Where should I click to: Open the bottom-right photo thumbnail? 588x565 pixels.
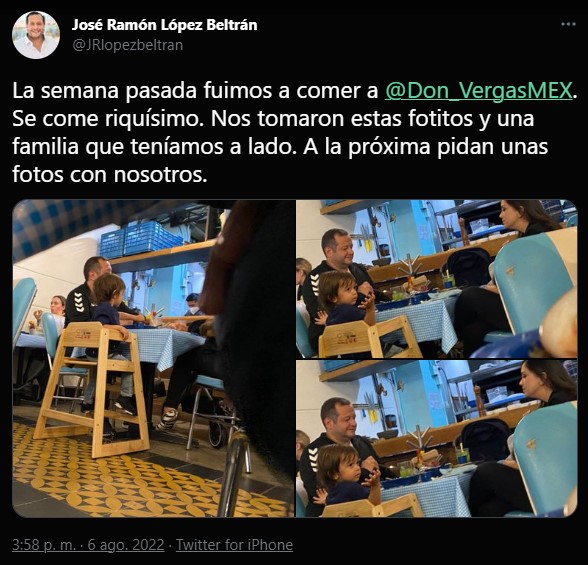[436, 439]
